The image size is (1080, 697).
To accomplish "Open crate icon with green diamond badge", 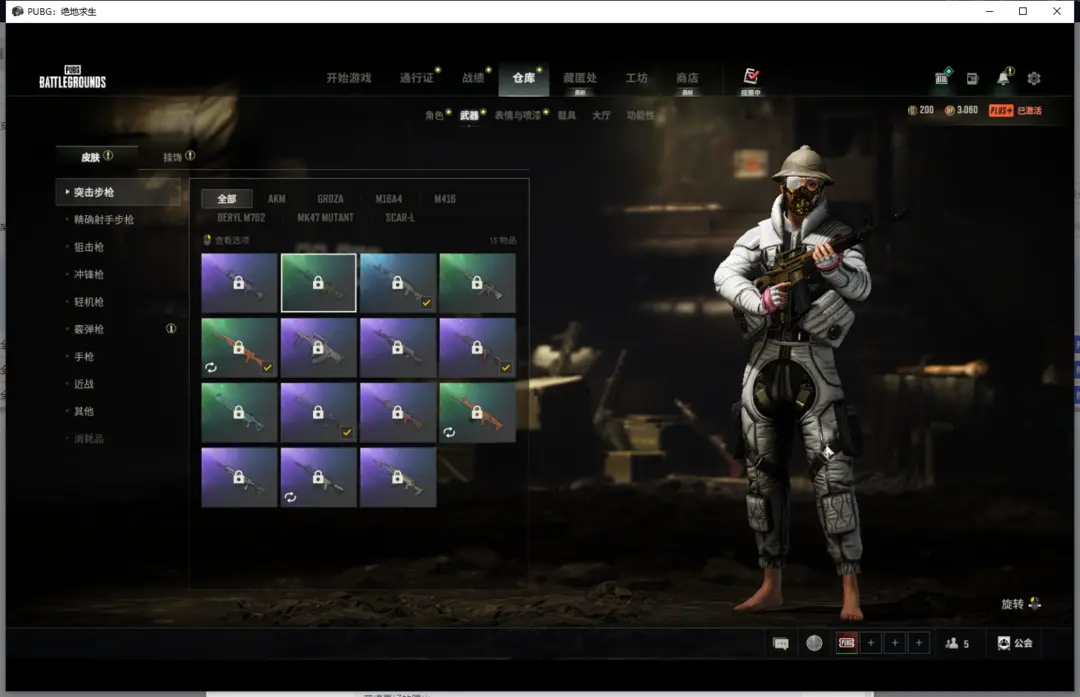I will point(942,78).
